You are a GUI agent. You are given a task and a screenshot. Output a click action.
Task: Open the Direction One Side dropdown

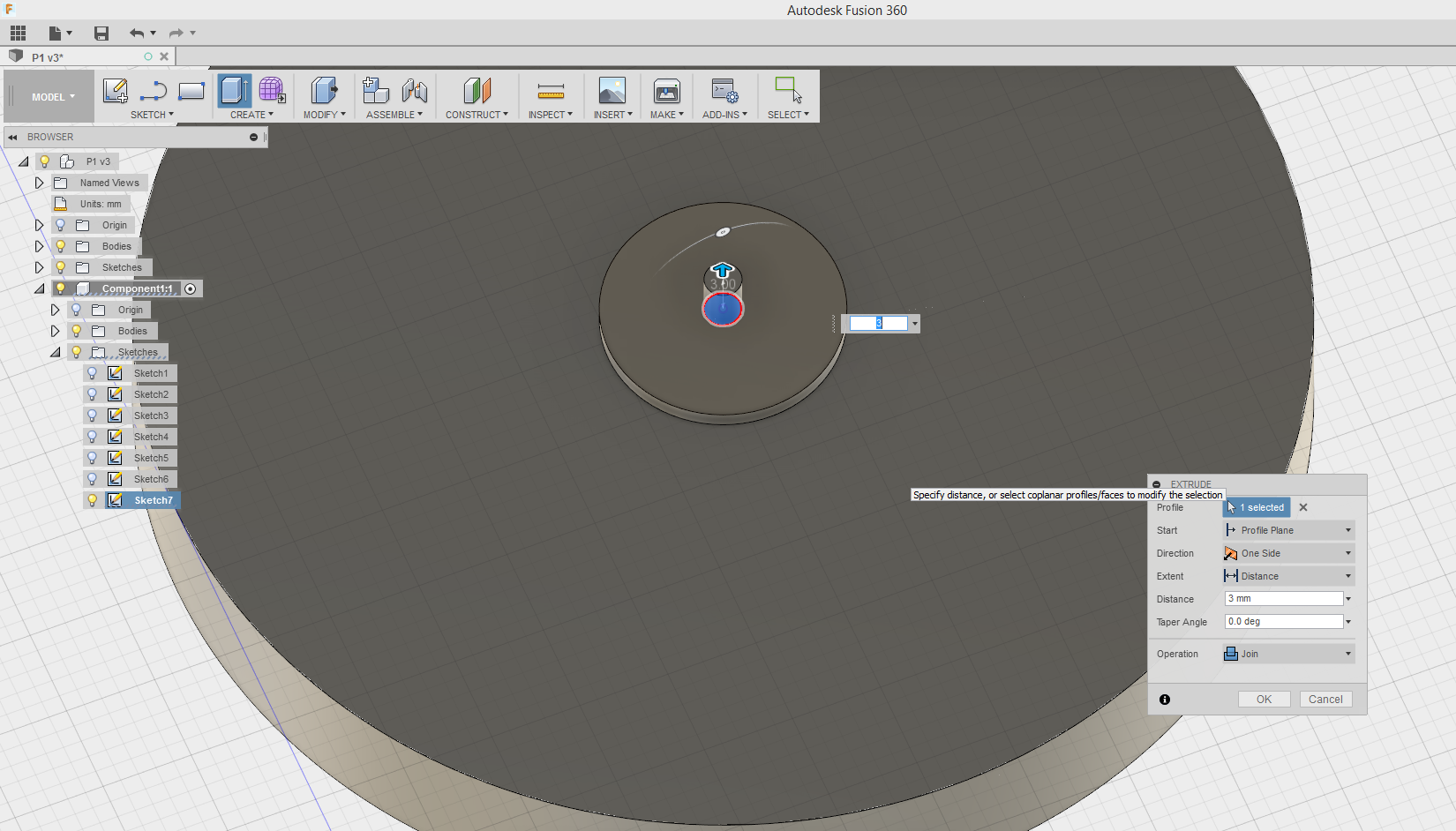(x=1288, y=553)
